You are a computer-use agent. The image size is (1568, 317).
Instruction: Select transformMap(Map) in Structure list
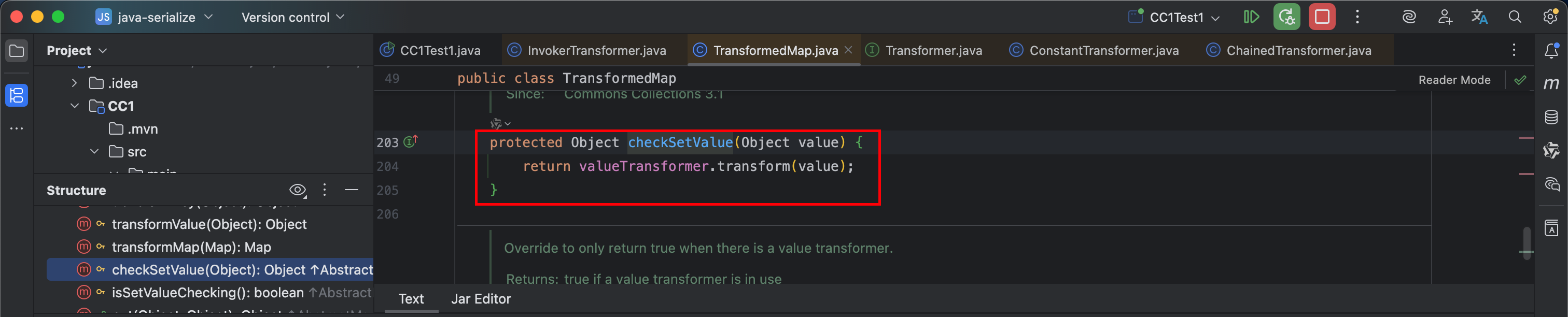tap(191, 247)
